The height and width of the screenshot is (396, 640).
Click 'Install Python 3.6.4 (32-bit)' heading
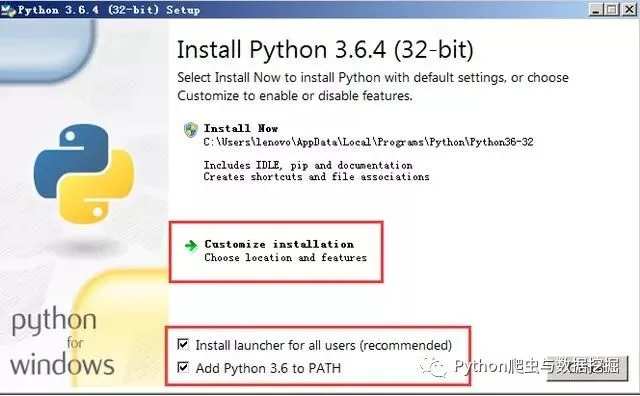tap(325, 50)
